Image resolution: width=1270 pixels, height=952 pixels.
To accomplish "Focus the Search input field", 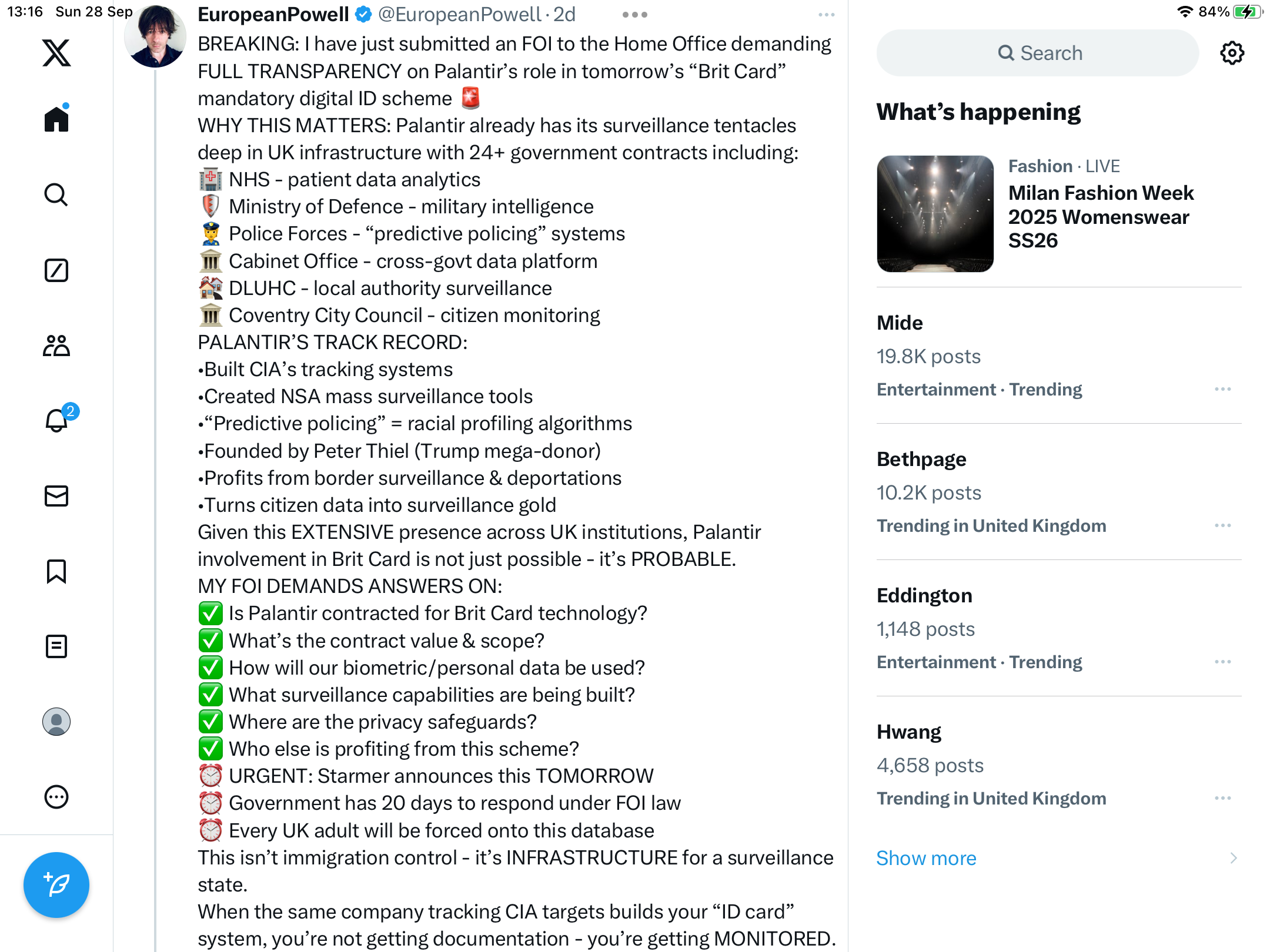I will [1038, 53].
